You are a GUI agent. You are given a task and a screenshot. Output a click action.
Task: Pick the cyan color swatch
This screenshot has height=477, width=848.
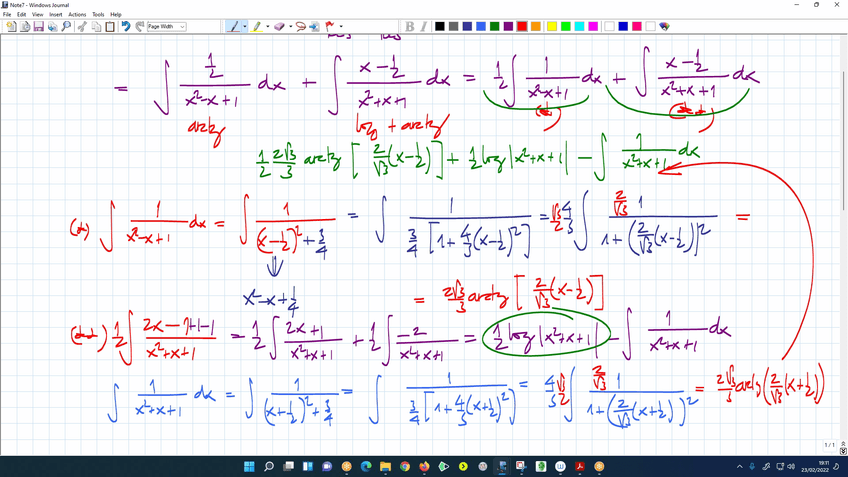579,26
